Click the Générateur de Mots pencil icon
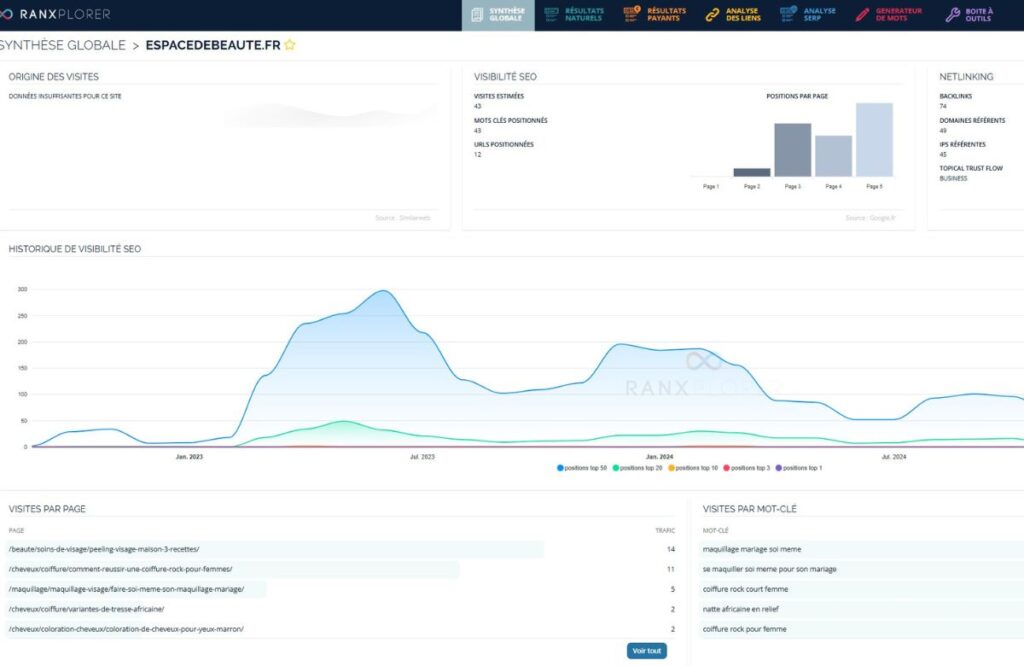This screenshot has height=666, width=1024. pyautogui.click(x=863, y=14)
